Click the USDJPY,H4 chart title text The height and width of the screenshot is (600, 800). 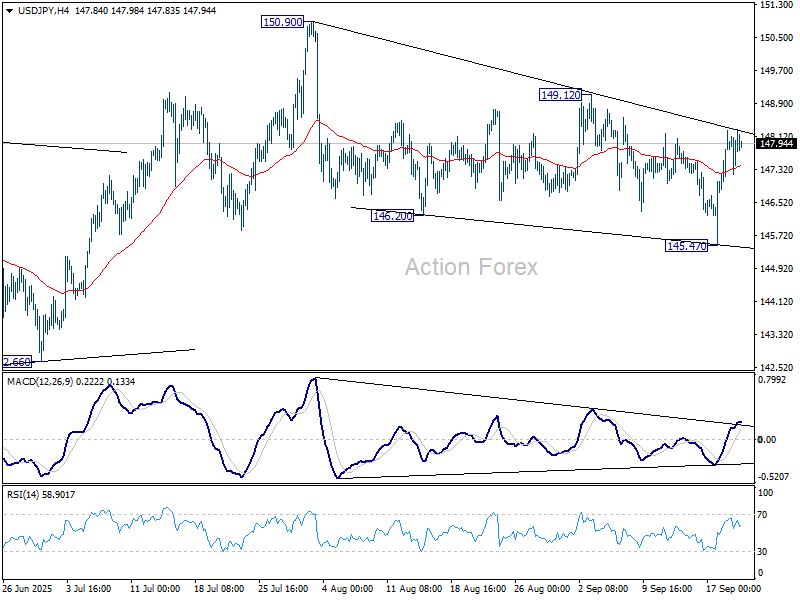(42, 9)
